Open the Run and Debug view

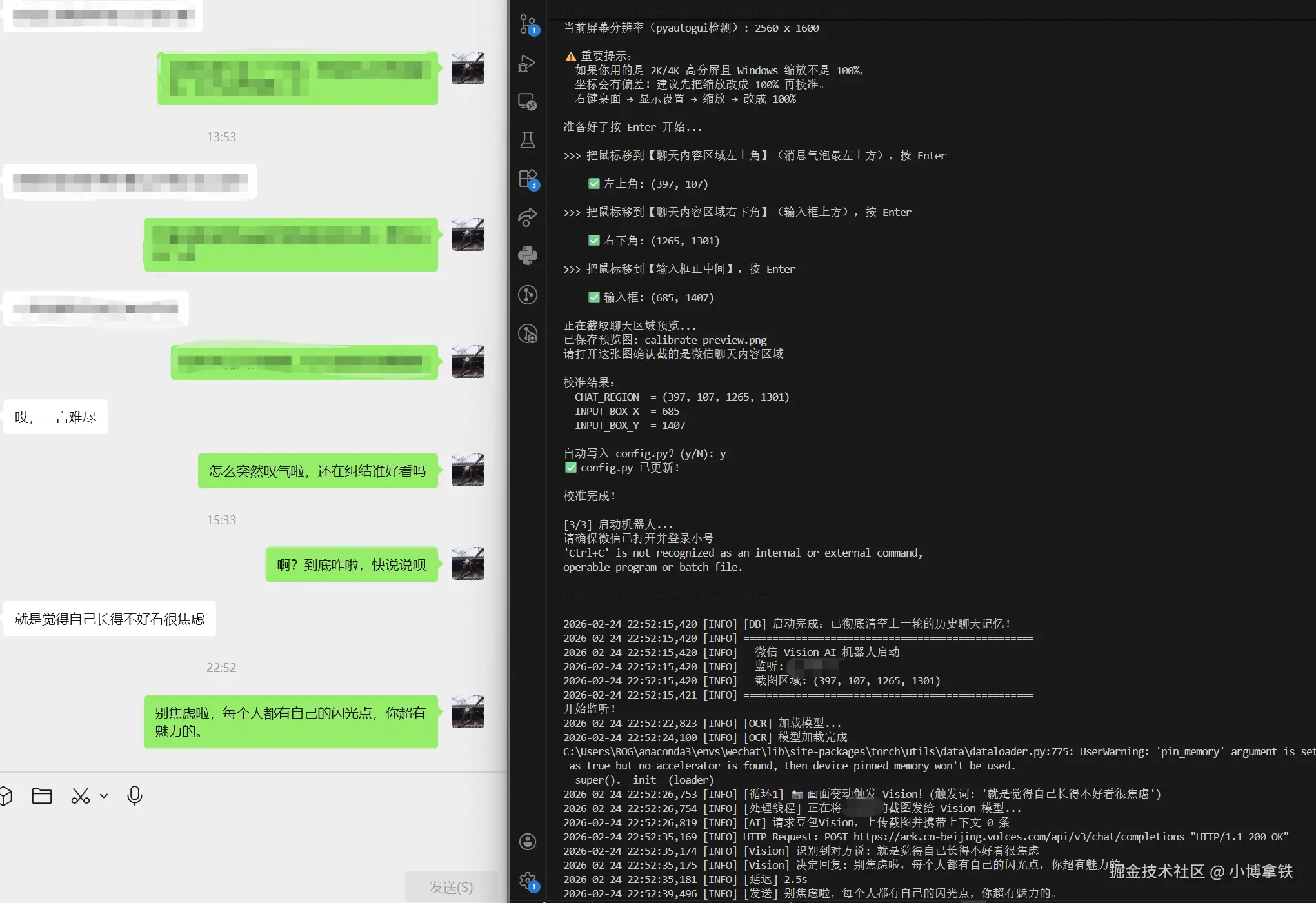(527, 63)
